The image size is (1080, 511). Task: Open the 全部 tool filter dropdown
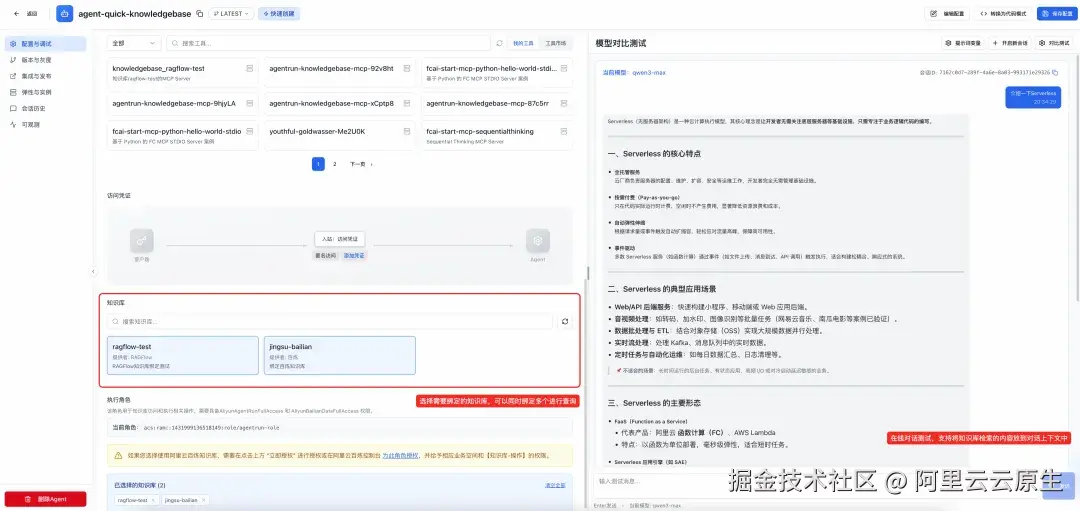tap(134, 43)
